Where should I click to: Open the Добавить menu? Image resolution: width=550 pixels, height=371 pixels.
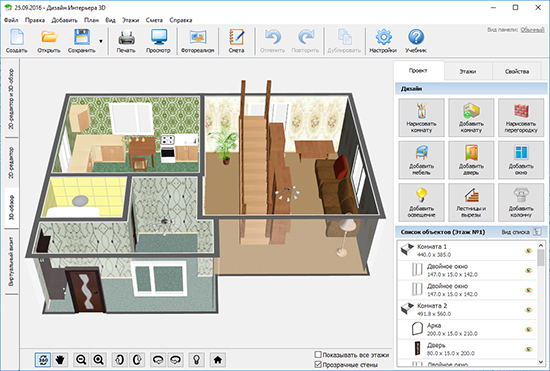tap(64, 20)
